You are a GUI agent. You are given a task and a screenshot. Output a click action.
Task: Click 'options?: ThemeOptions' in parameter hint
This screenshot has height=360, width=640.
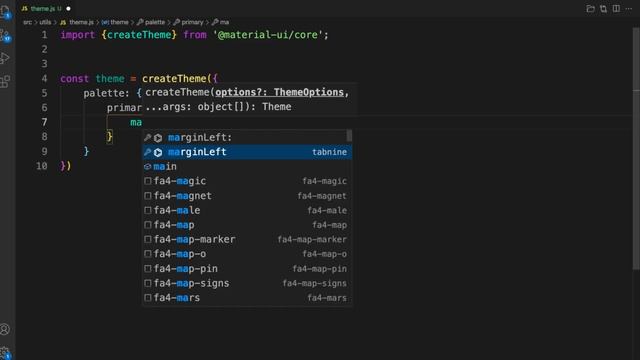pos(280,93)
